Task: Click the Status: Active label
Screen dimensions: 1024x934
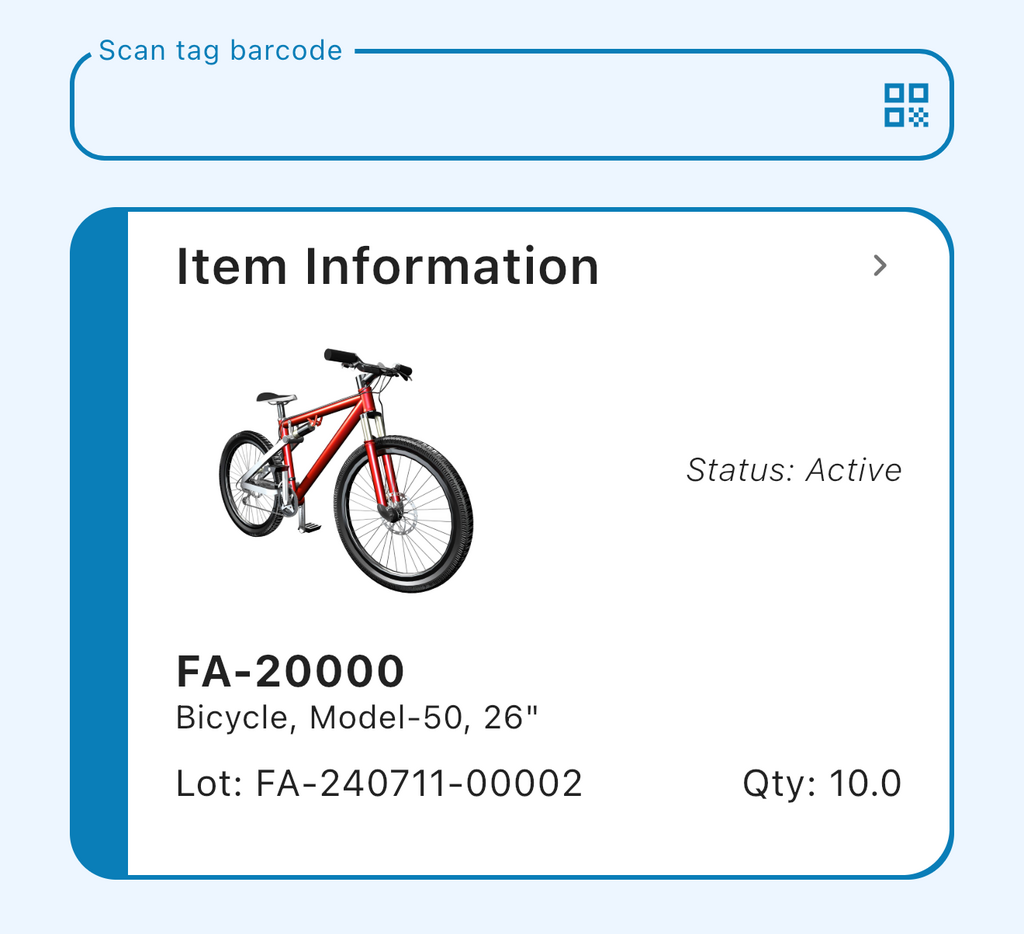Action: pos(794,470)
